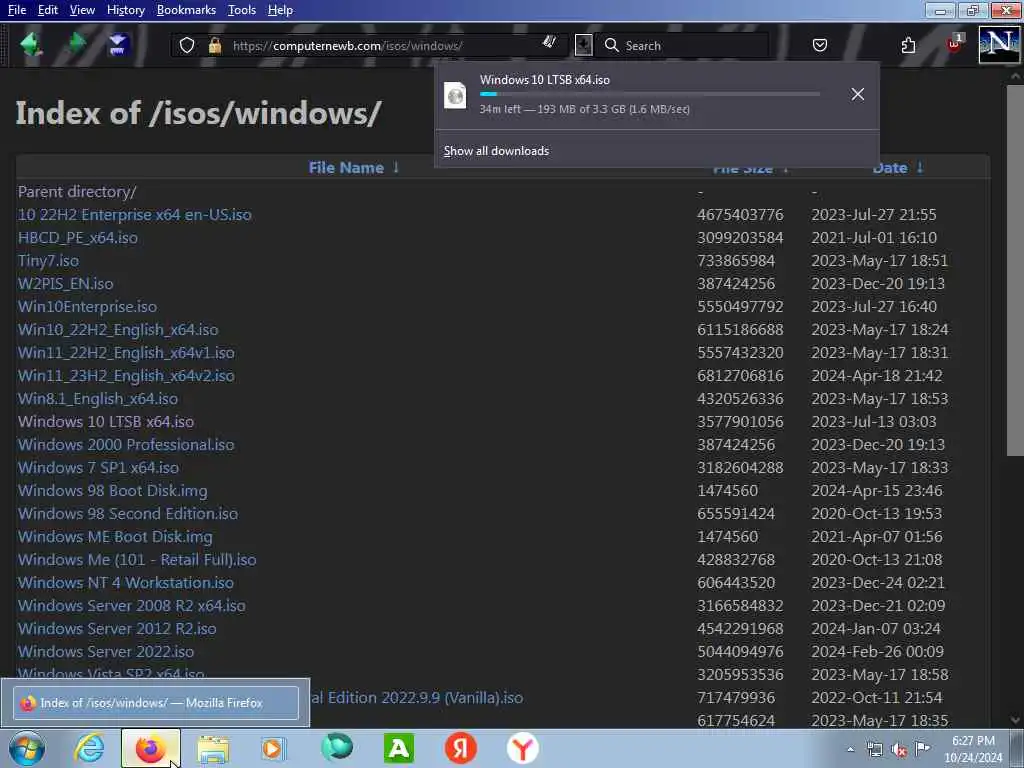The image size is (1024, 768).
Task: Click the vertical page scrollbar thumb
Action: click(1016, 270)
